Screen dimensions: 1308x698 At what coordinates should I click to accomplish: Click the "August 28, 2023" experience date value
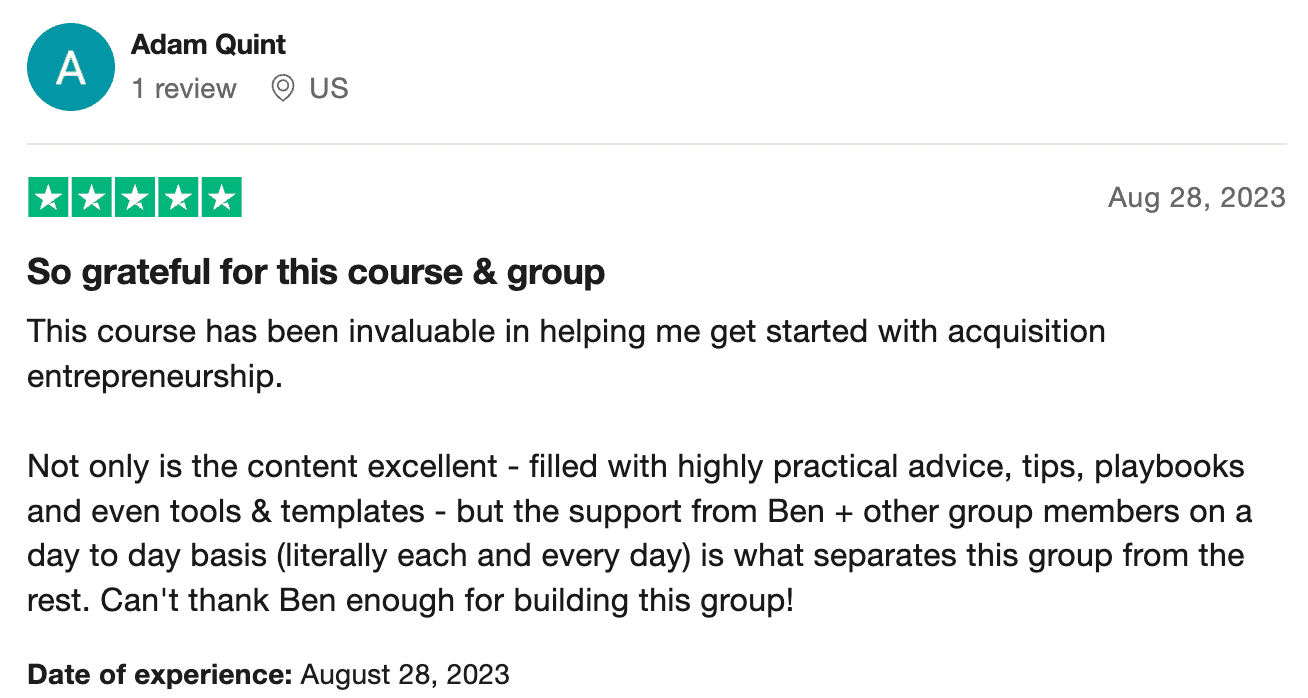(405, 675)
